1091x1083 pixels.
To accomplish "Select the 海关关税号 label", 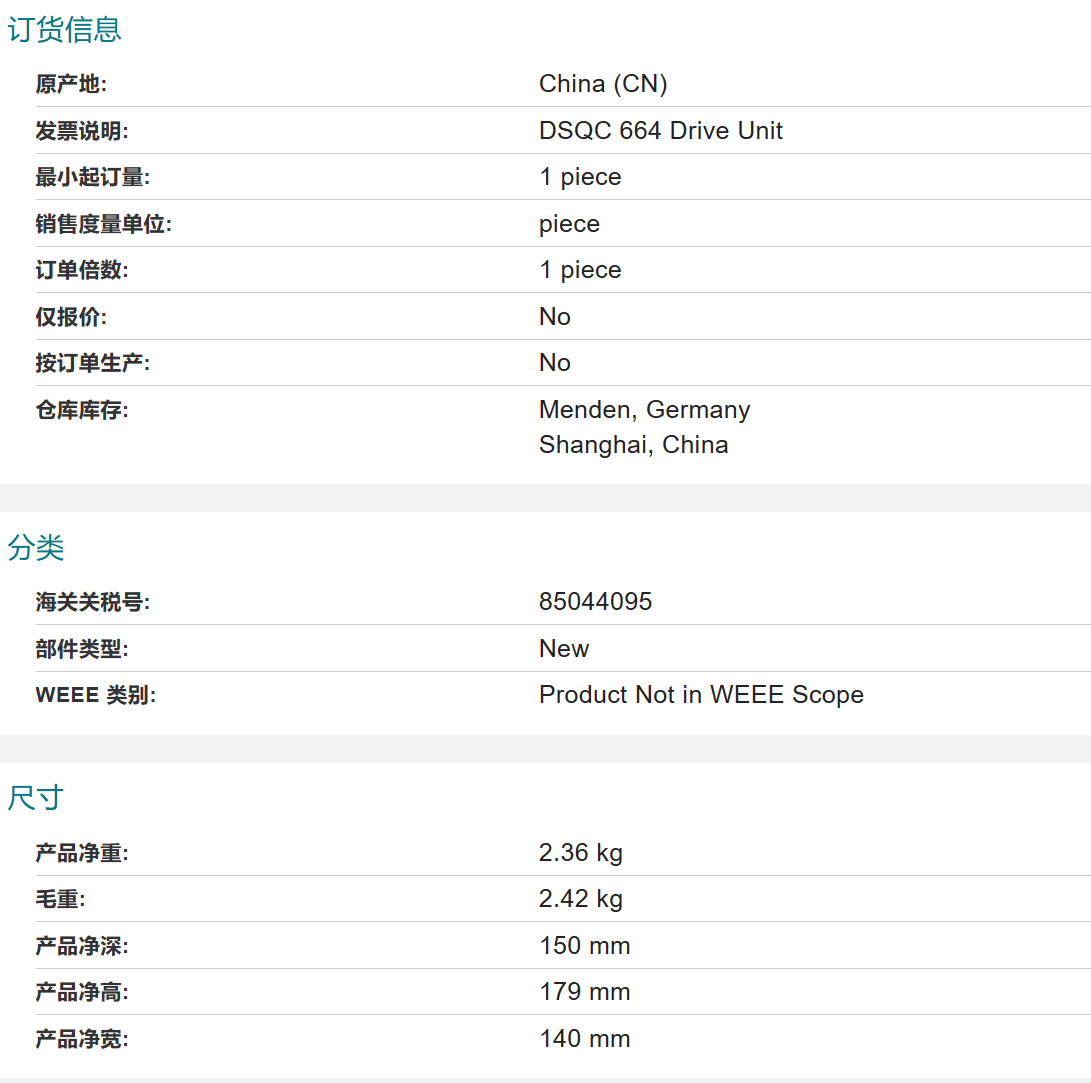I will click(x=93, y=602).
